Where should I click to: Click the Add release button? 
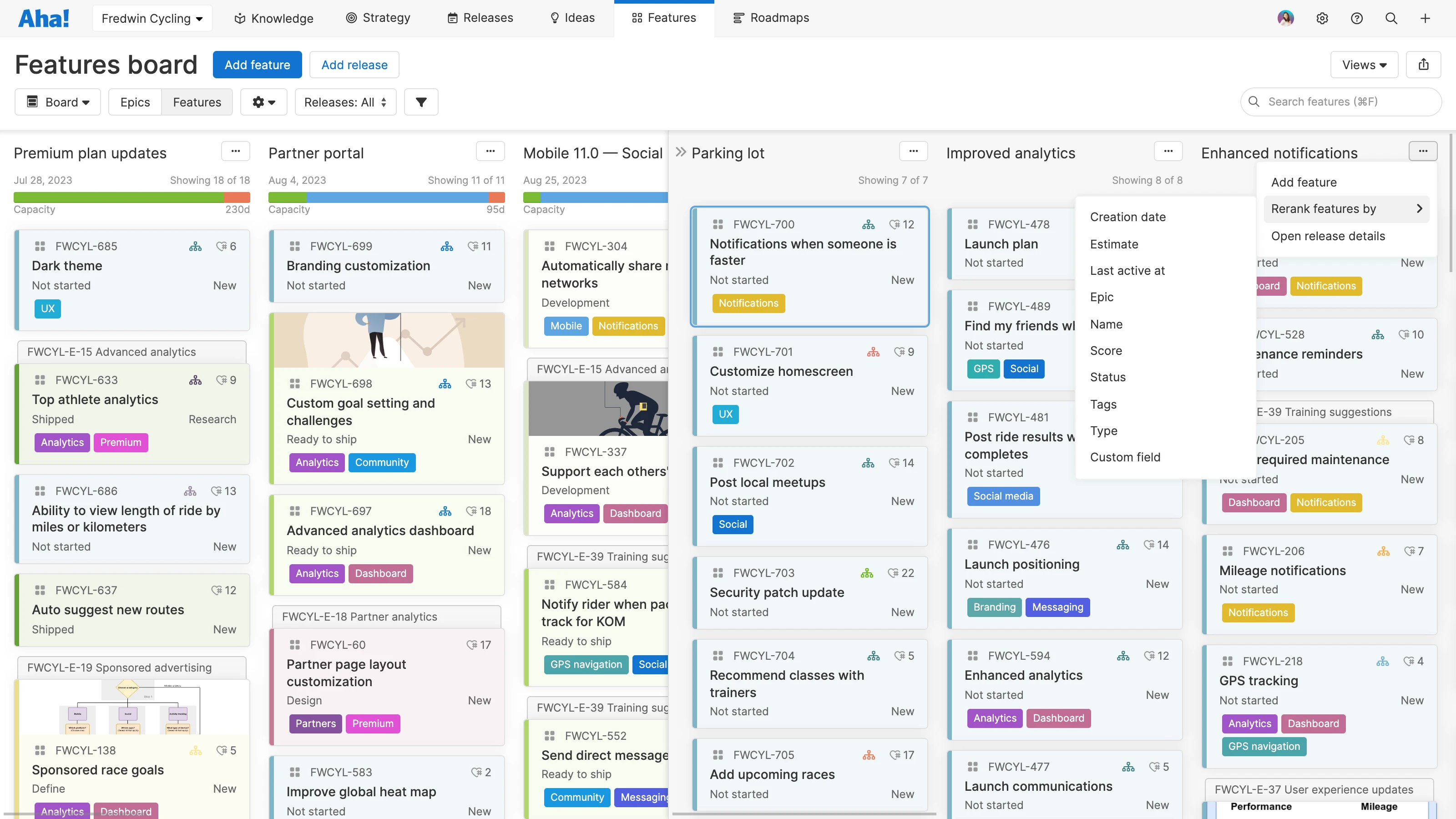(354, 65)
